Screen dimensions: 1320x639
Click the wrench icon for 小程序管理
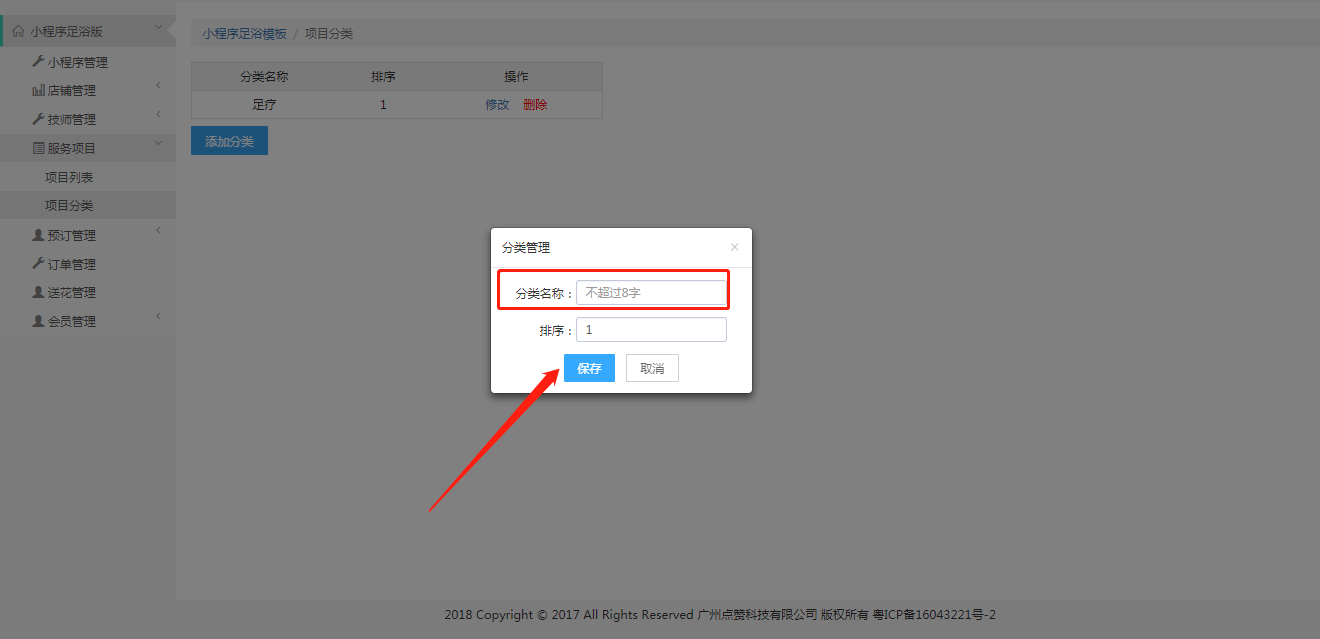point(38,62)
